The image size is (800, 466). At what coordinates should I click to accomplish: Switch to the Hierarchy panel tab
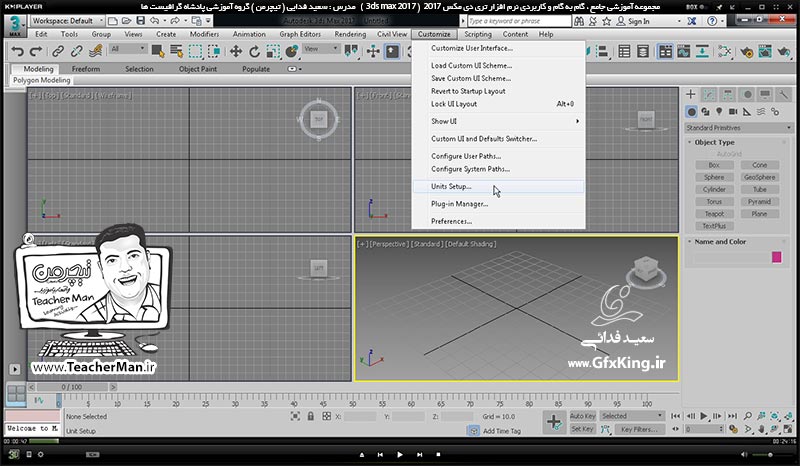click(x=728, y=94)
